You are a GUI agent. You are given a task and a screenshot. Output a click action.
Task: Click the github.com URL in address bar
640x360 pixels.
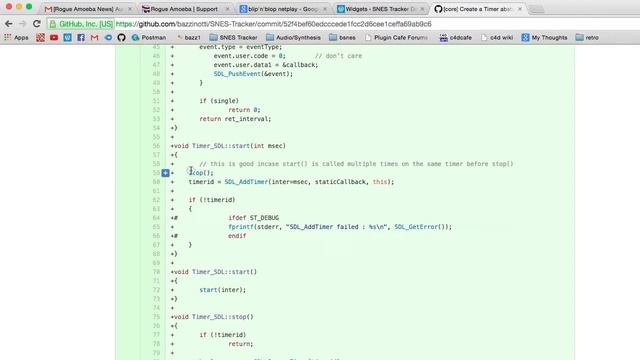(x=273, y=24)
